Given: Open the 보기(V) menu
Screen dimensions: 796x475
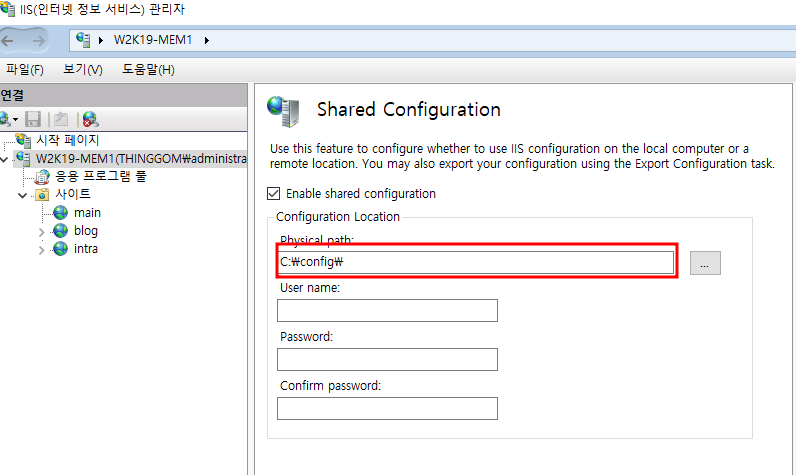Looking at the screenshot, I should [x=82, y=70].
